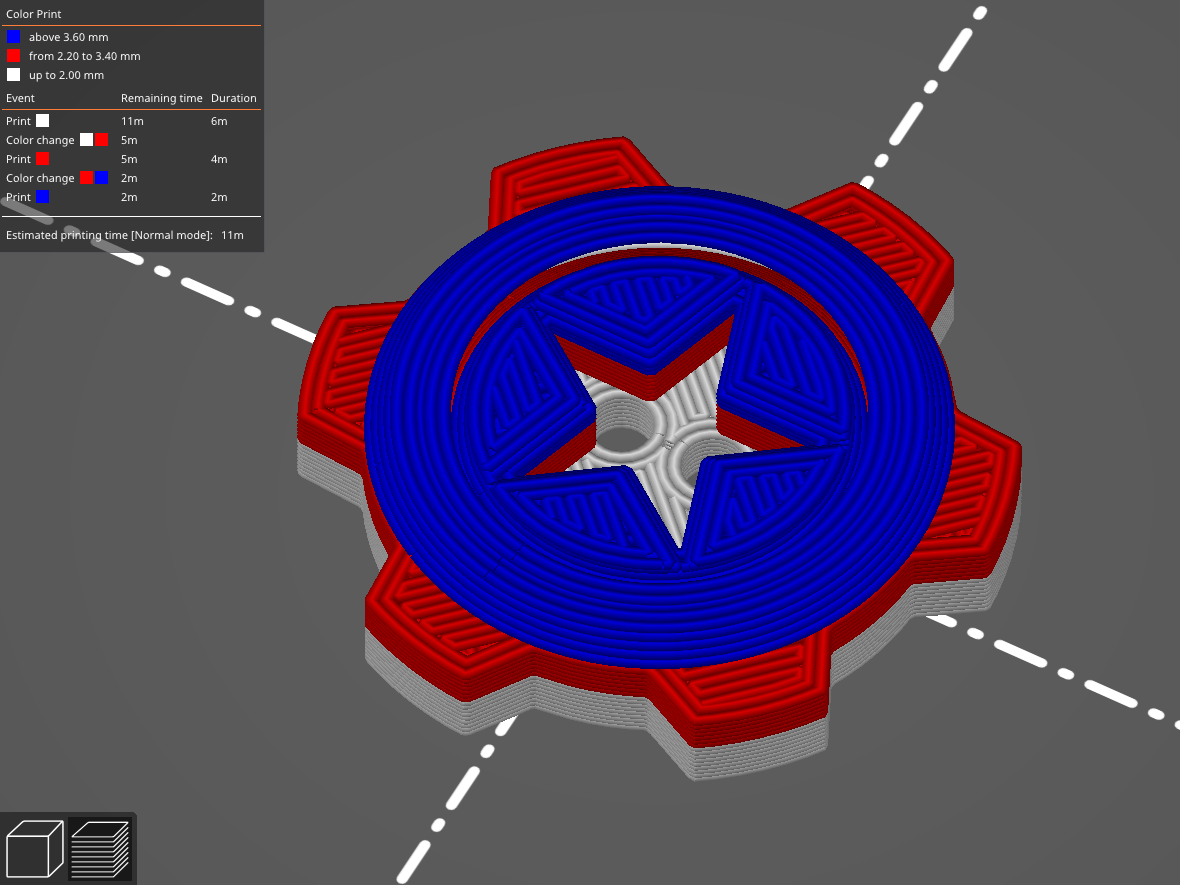Click red swatch in first Color change row
Screen dimensions: 1180x885
tap(102, 140)
